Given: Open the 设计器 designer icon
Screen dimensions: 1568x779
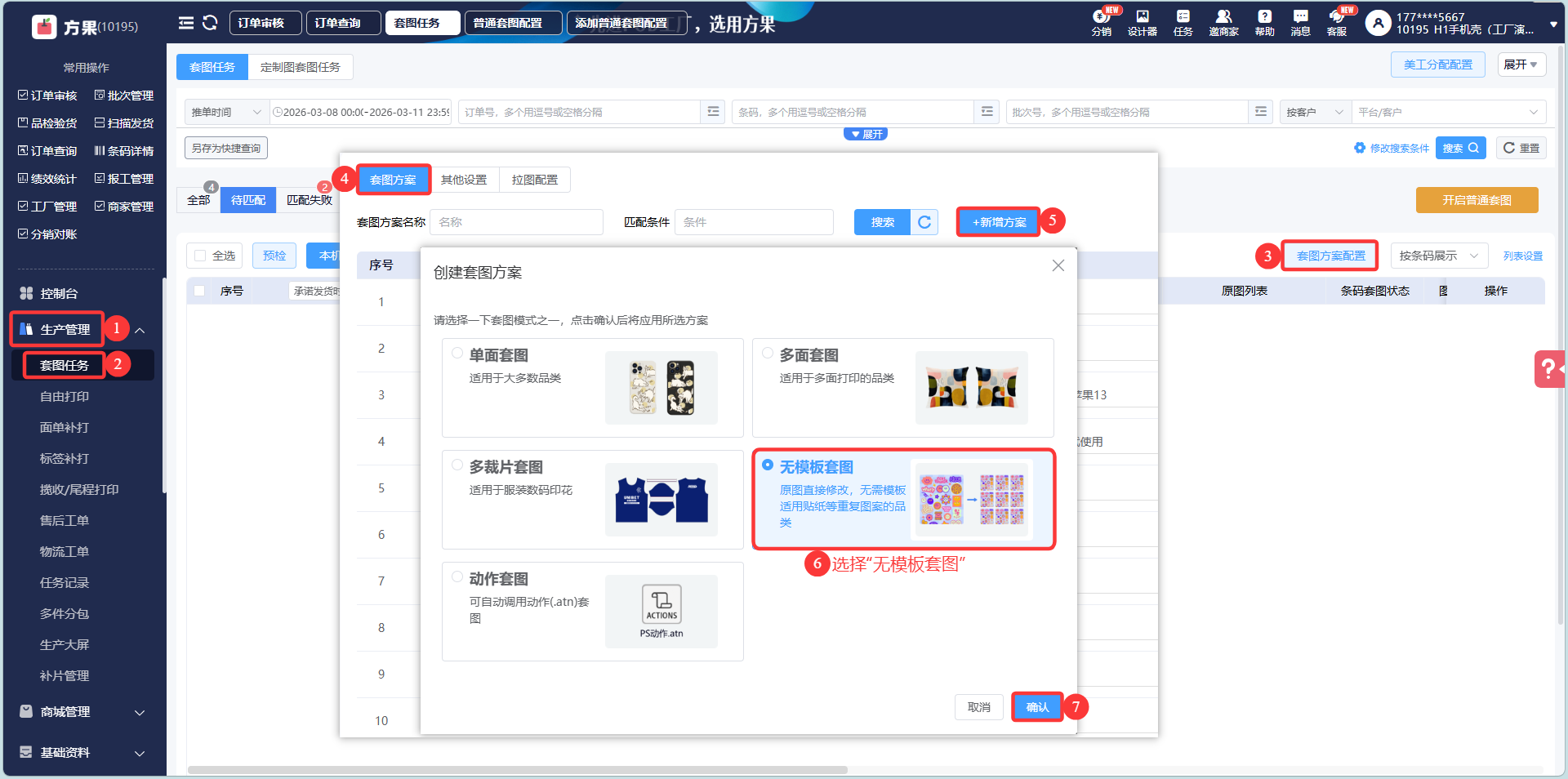Looking at the screenshot, I should click(1143, 23).
